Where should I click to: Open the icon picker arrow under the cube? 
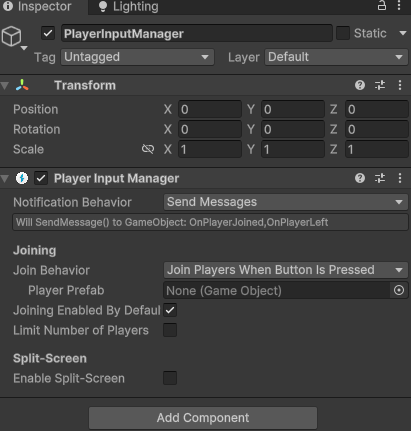[24, 48]
